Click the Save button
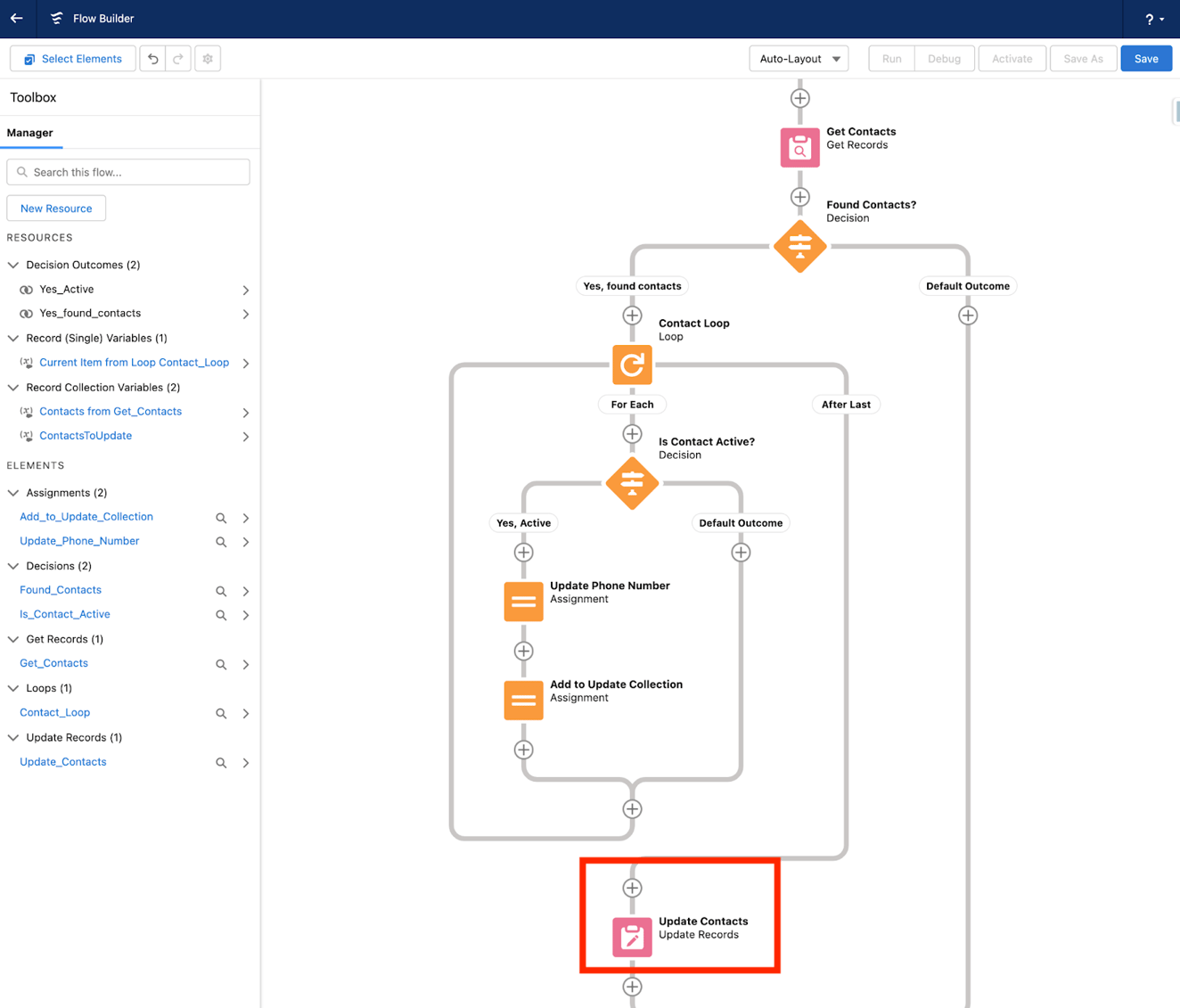The width and height of the screenshot is (1180, 1008). click(1146, 58)
